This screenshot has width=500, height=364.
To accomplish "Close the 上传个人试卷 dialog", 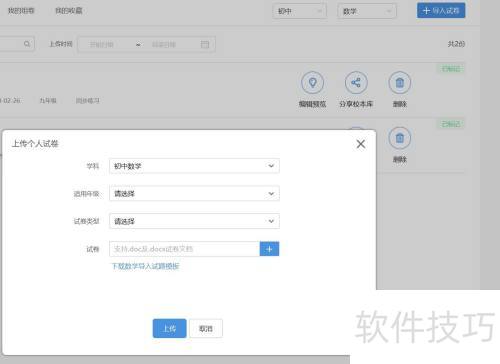I will 361,144.
